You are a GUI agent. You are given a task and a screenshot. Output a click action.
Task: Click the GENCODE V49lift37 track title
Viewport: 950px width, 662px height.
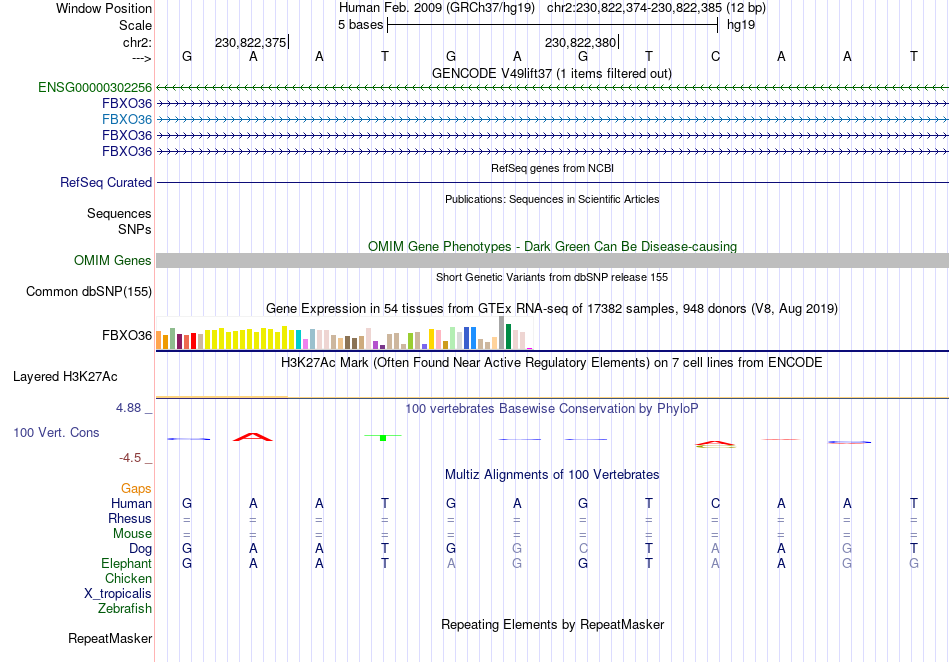551,73
